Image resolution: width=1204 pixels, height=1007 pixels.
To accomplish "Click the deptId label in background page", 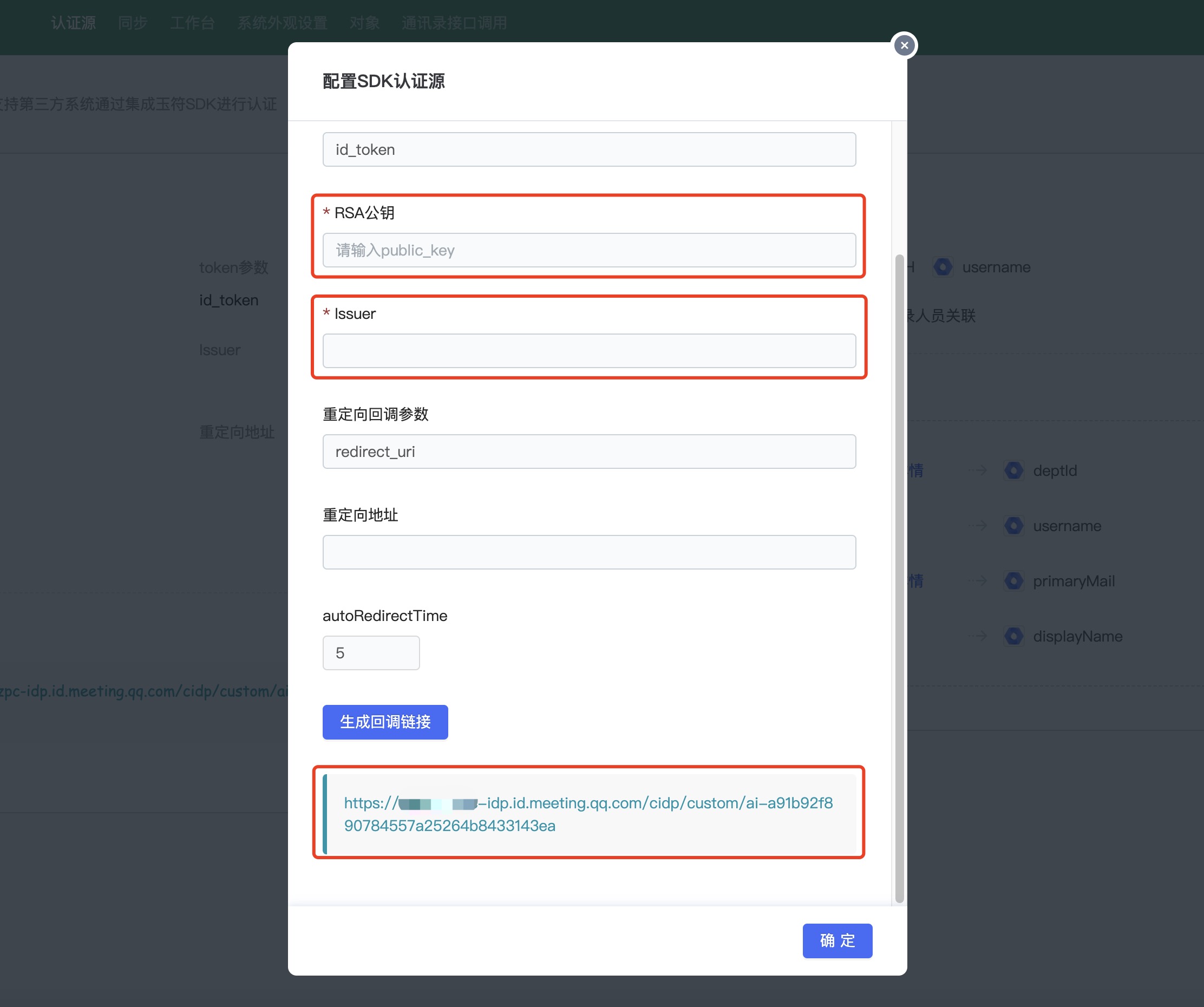I will point(1055,470).
